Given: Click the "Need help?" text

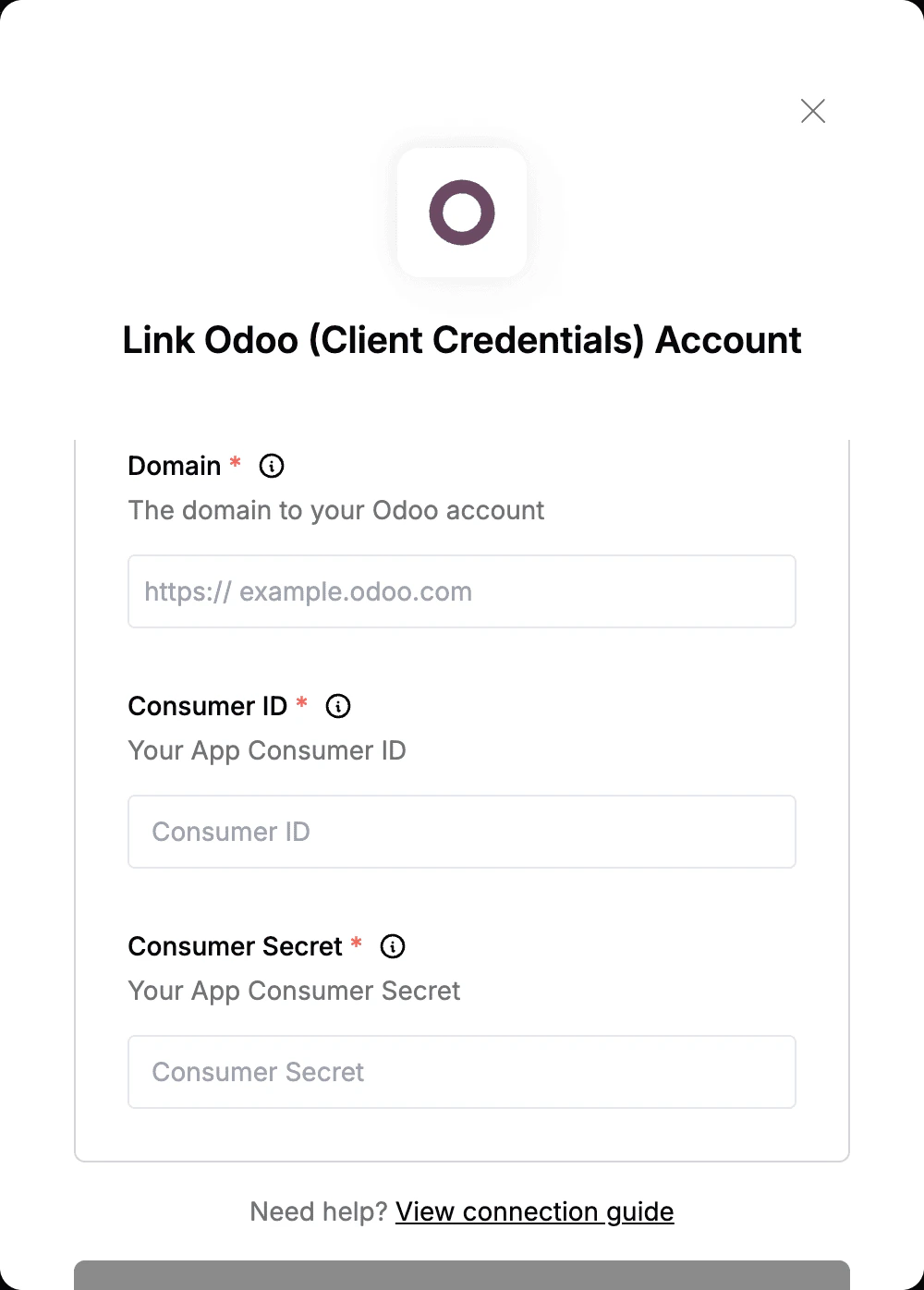Looking at the screenshot, I should click(318, 1211).
